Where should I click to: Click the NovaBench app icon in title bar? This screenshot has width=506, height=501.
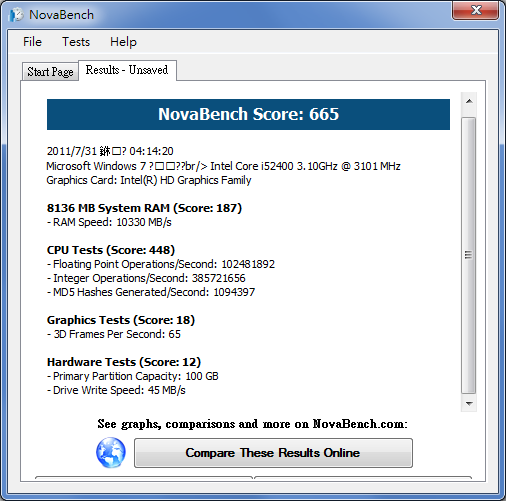click(x=16, y=15)
